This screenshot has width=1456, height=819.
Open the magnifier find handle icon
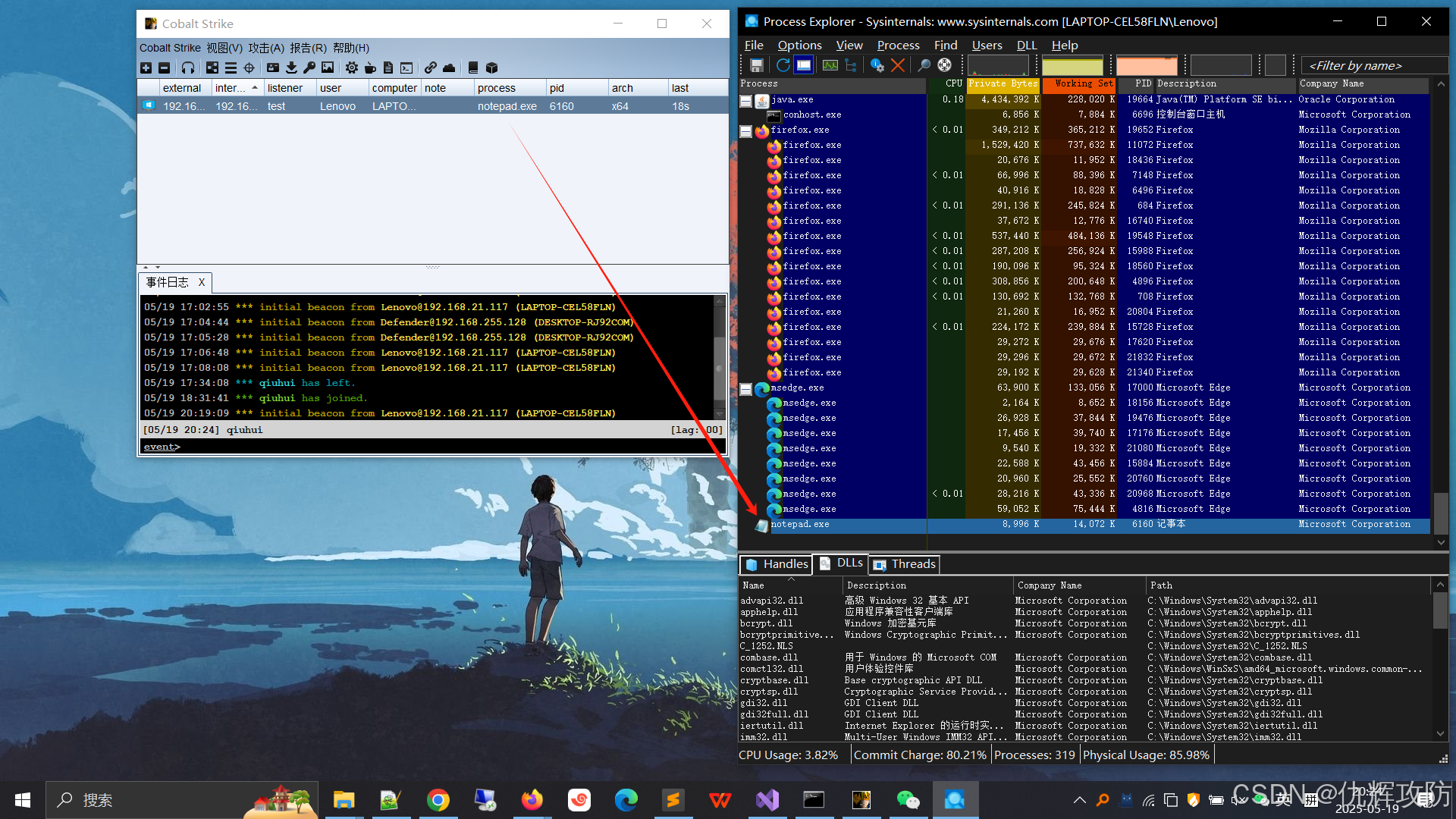[x=924, y=65]
